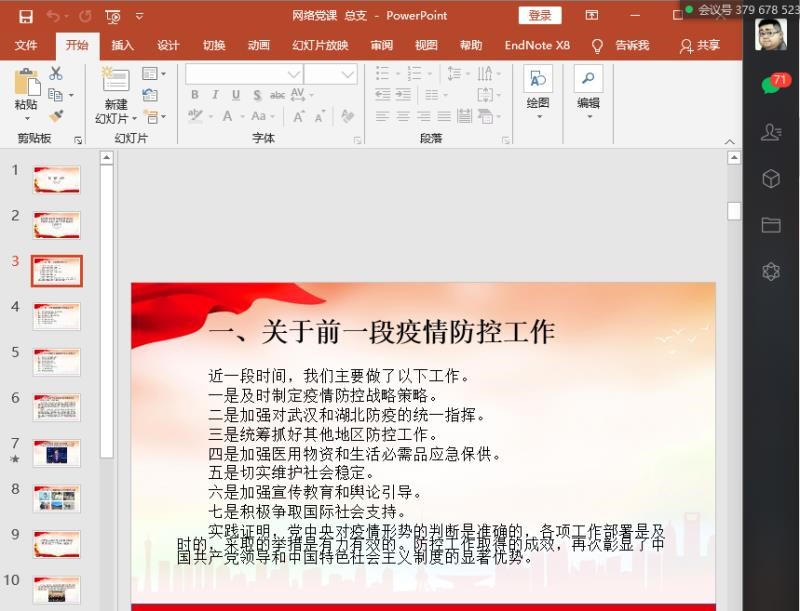Open the 幻灯片放映 ribbon tab
The height and width of the screenshot is (611, 800).
tap(320, 45)
